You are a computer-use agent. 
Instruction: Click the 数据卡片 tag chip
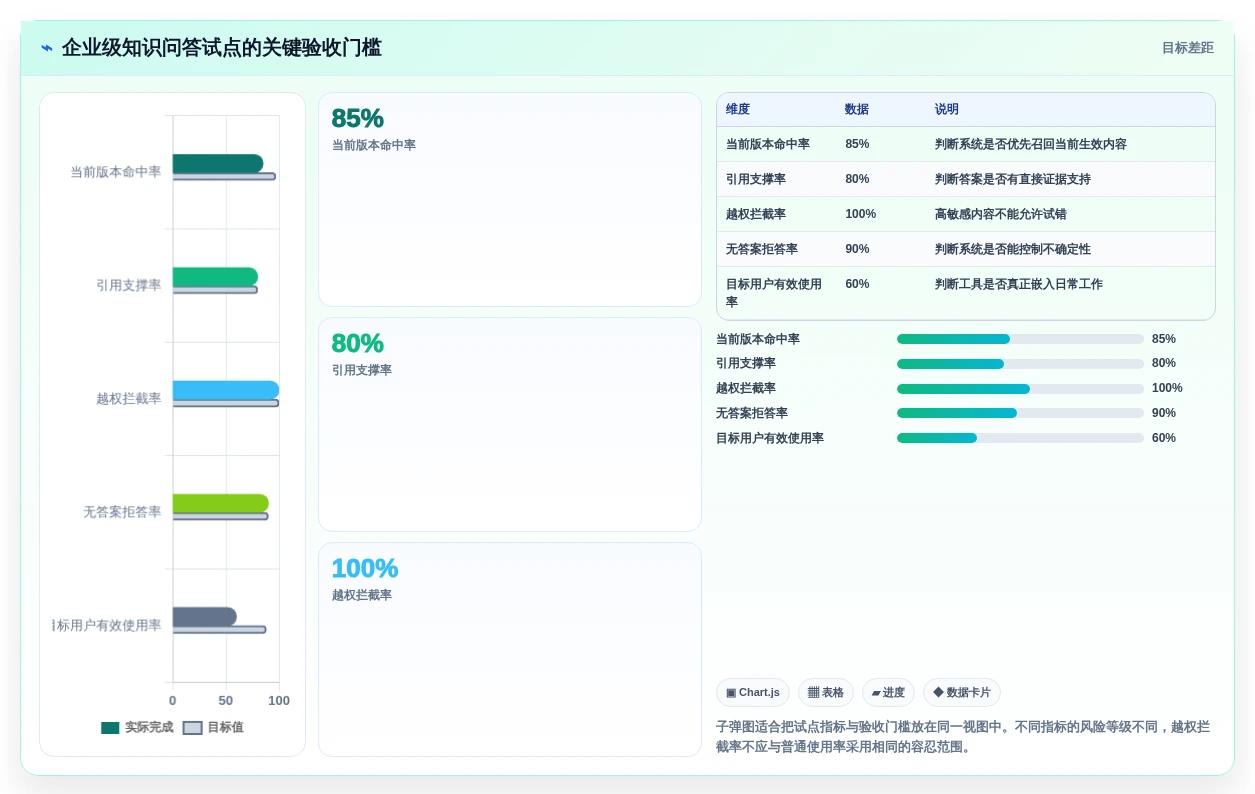pyautogui.click(x=962, y=692)
